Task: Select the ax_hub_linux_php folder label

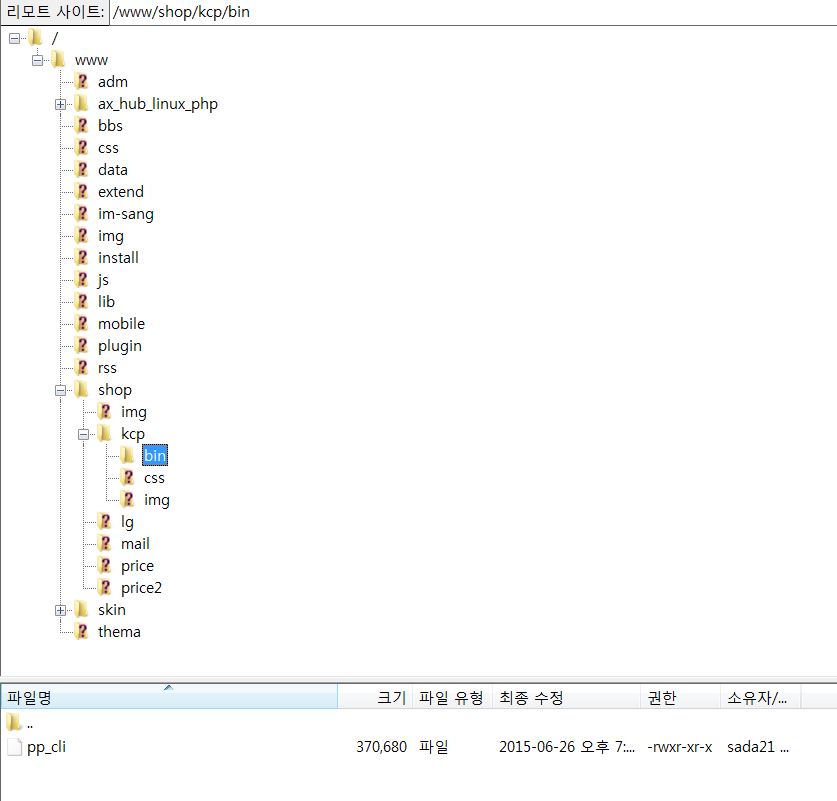Action: [157, 104]
